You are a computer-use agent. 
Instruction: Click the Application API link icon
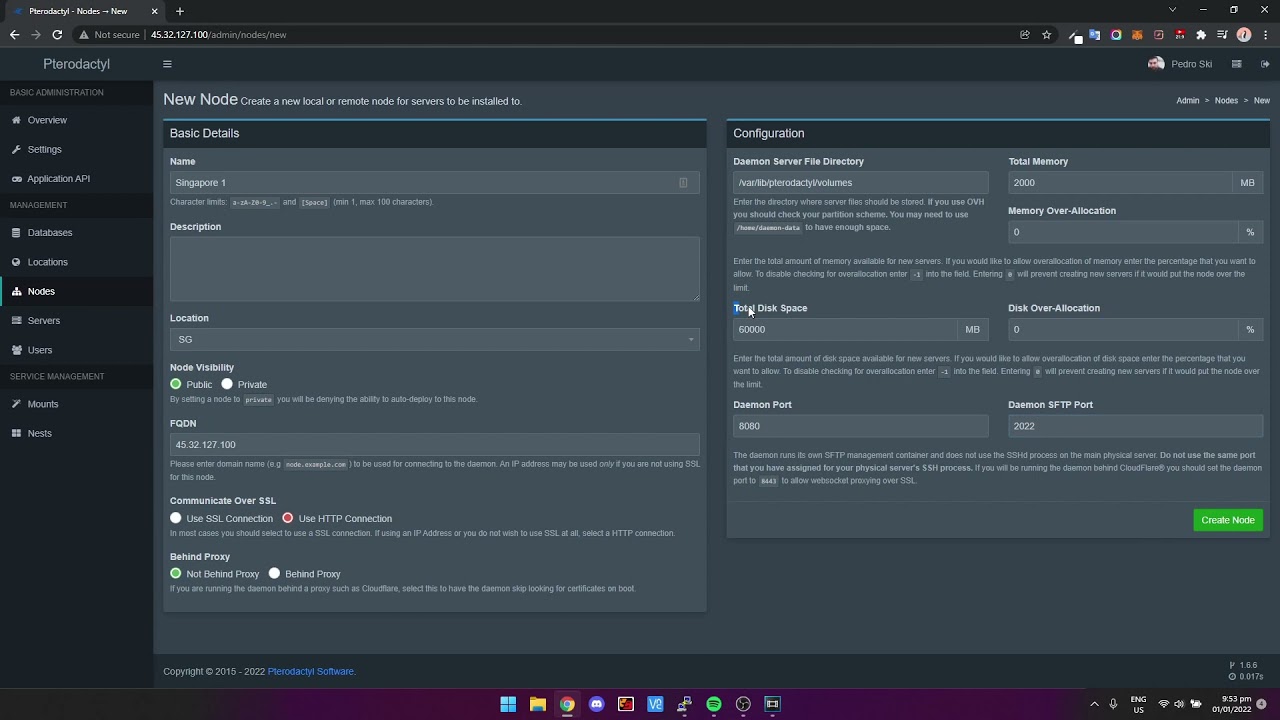[16, 179]
